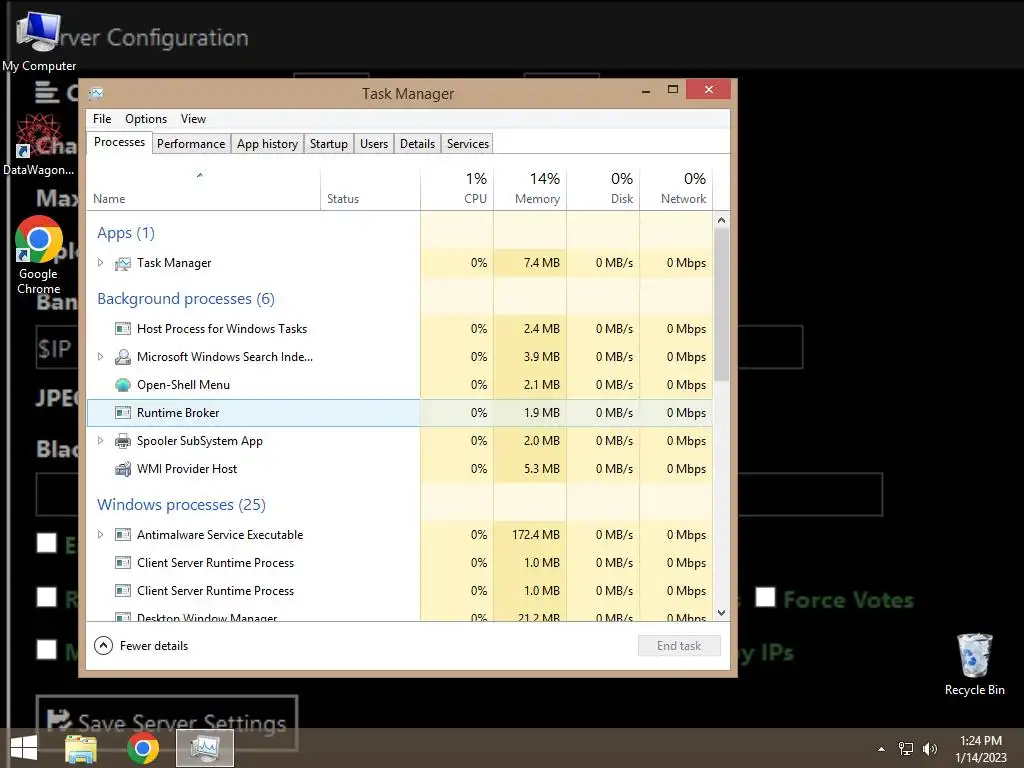The height and width of the screenshot is (768, 1024).
Task: Toggle the Force Votes checkbox behind Task Manager
Action: (765, 597)
